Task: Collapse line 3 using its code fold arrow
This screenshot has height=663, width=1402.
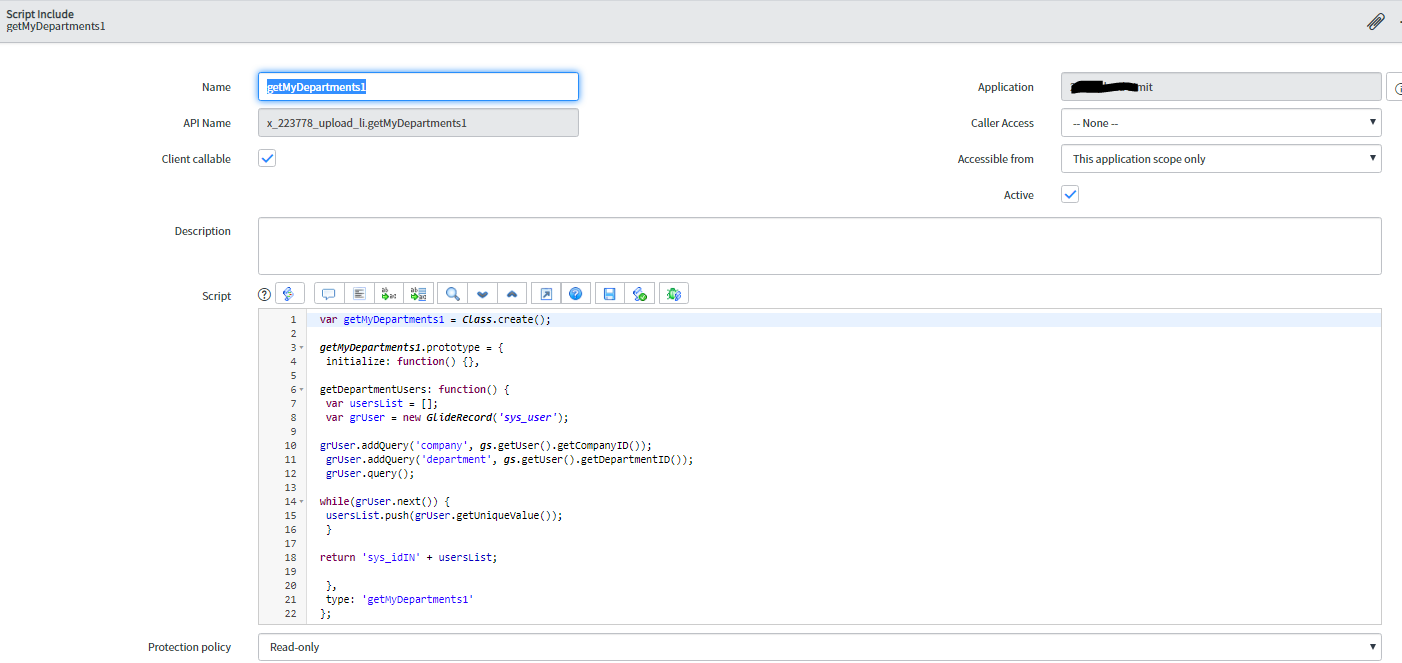Action: pos(301,347)
